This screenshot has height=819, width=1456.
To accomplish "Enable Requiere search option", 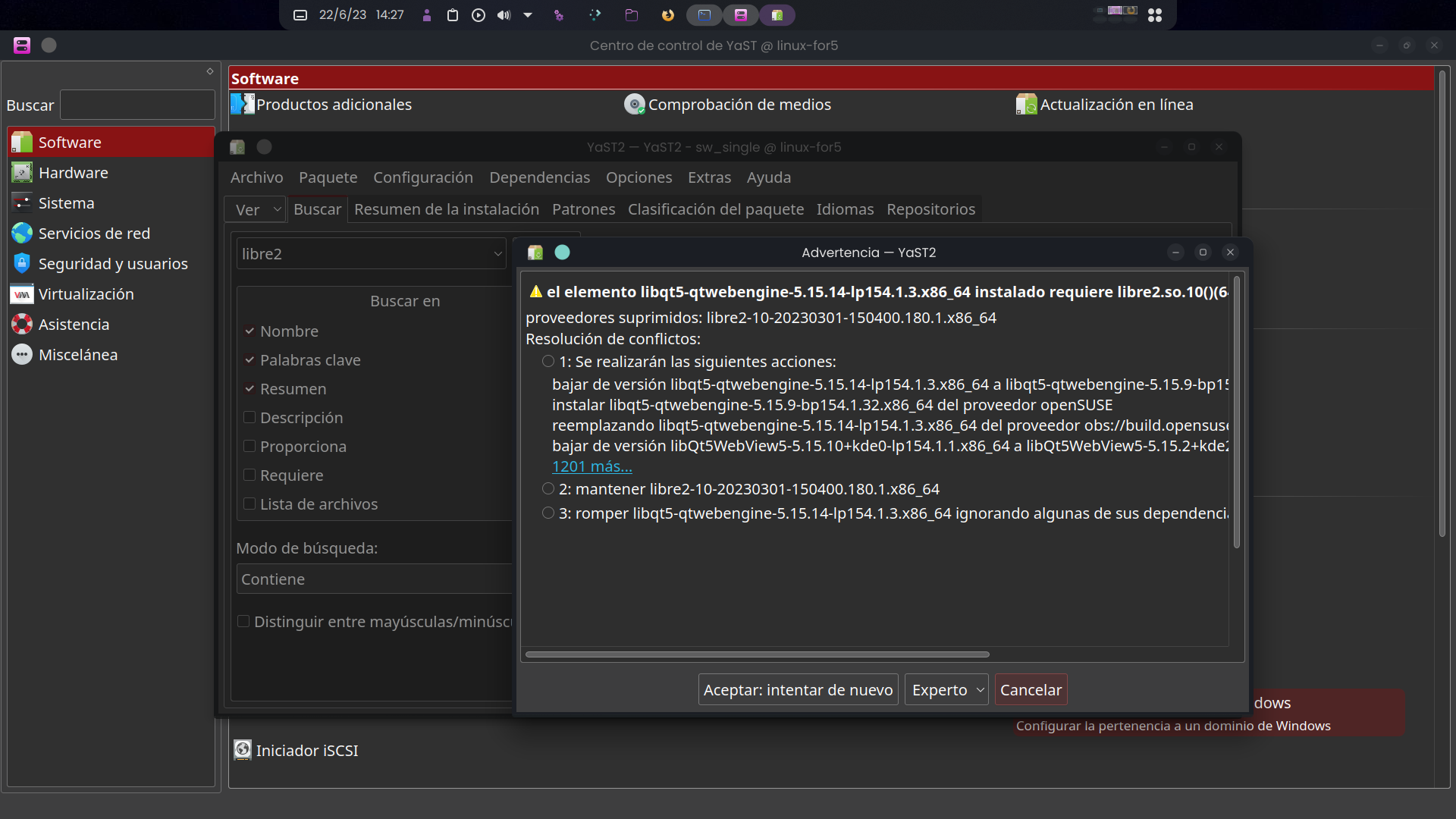I will tap(249, 475).
